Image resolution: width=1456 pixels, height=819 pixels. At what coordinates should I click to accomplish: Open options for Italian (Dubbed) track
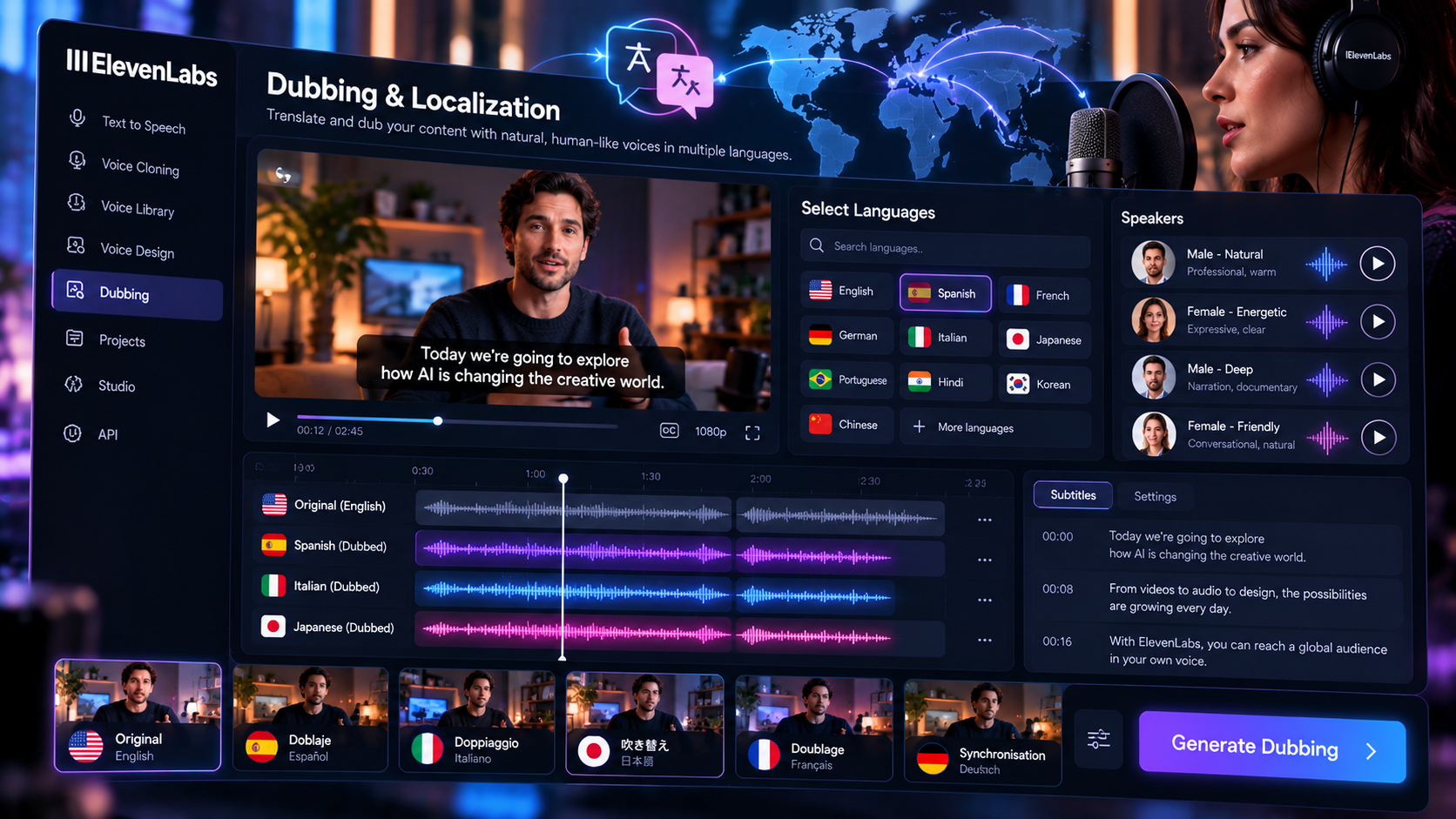(x=985, y=600)
